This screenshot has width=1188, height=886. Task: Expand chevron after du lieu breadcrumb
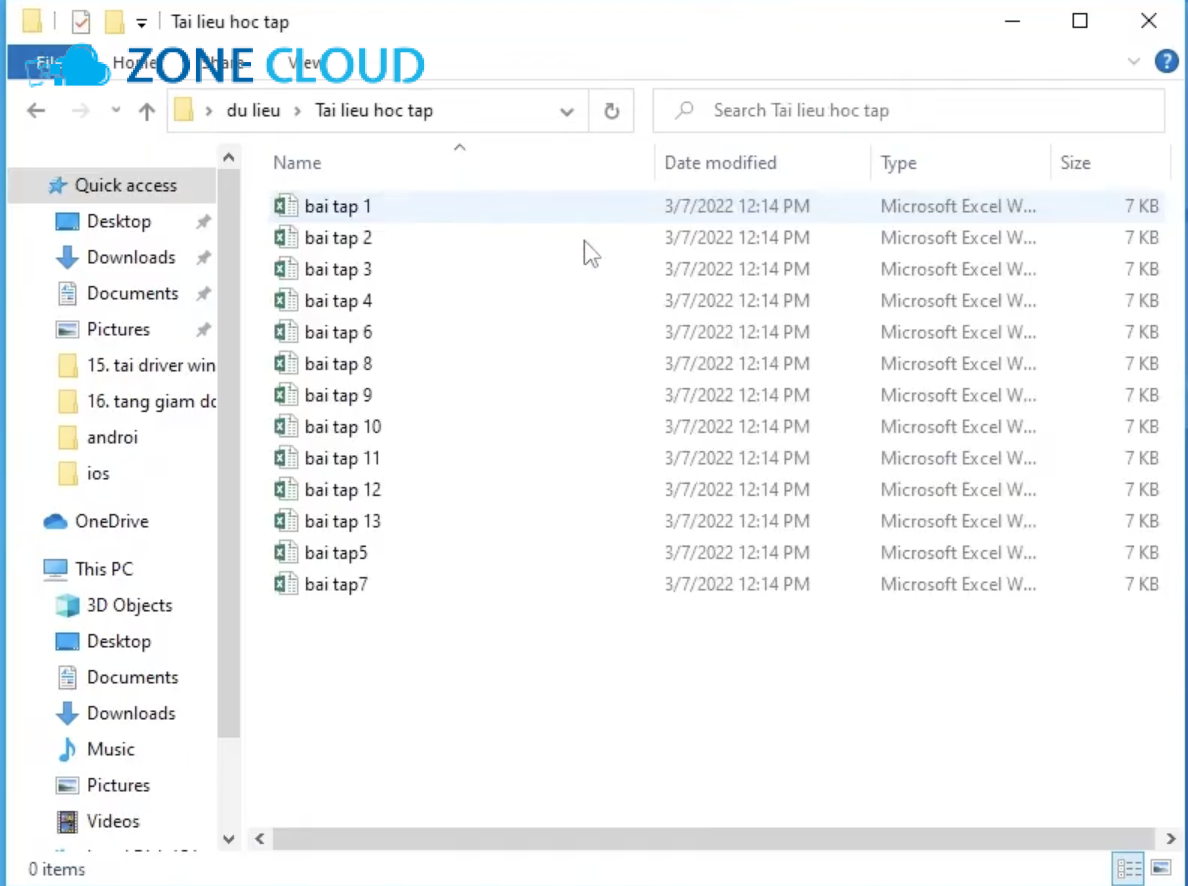(298, 111)
